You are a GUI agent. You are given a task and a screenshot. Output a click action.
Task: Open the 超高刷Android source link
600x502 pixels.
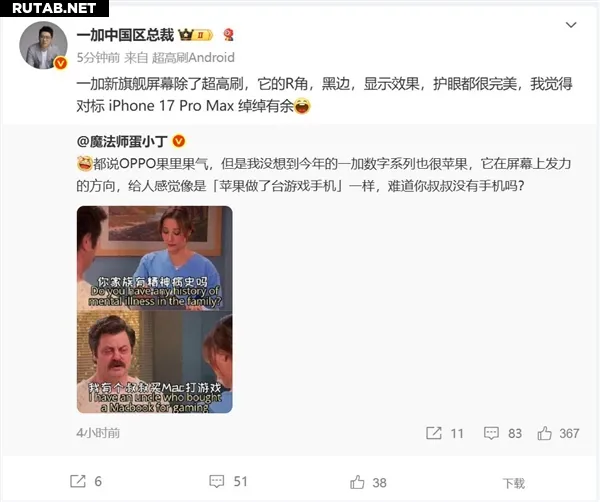[x=193, y=58]
